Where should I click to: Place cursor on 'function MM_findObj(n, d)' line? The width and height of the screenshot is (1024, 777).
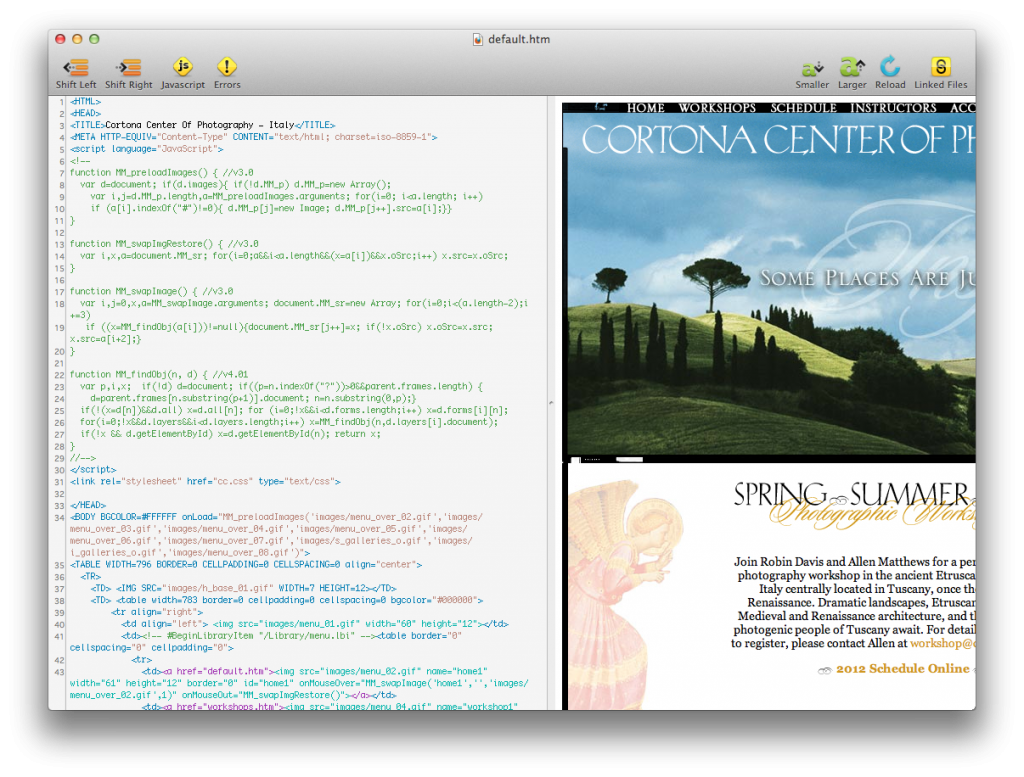pos(159,374)
